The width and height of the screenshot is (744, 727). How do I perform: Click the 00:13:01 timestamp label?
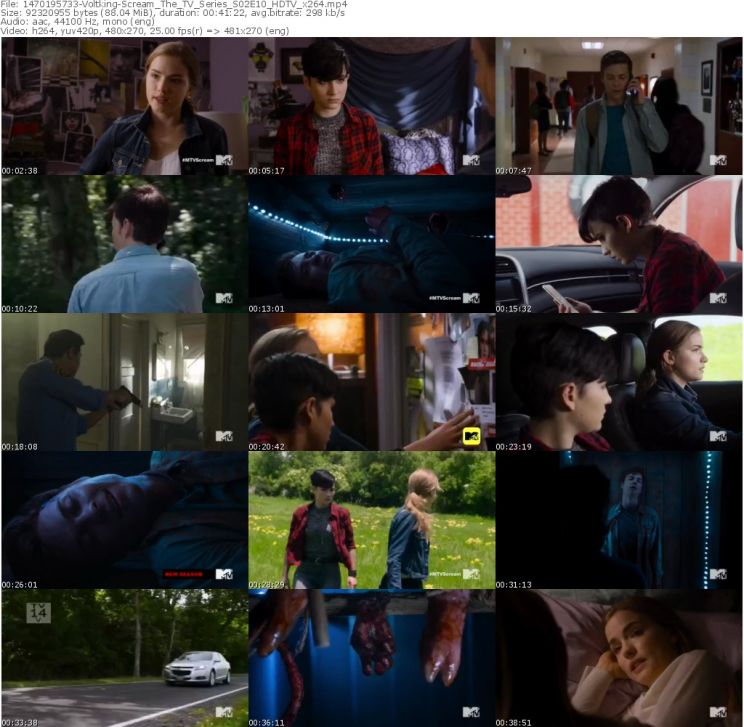click(x=267, y=309)
